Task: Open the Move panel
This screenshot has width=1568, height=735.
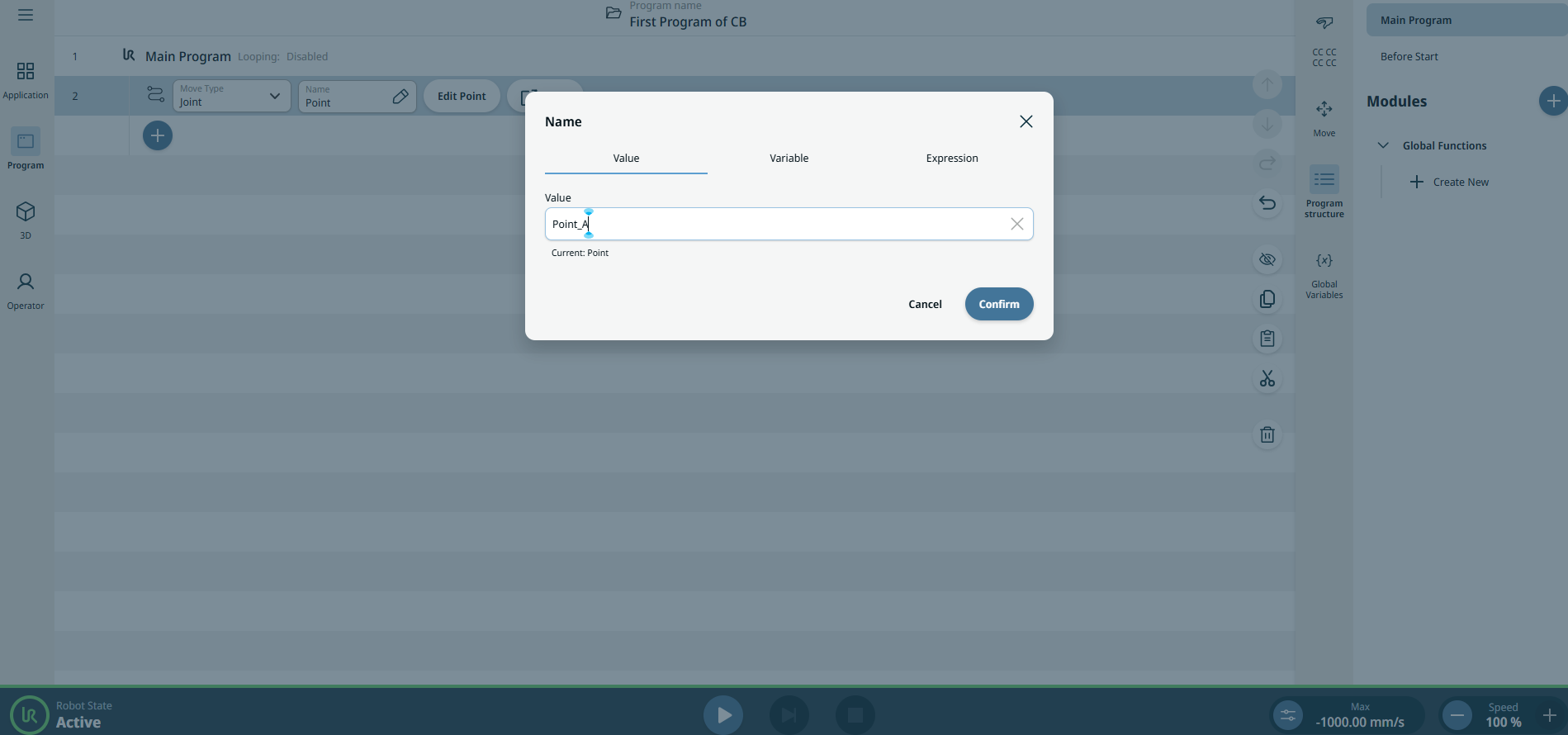Action: pyautogui.click(x=1324, y=117)
